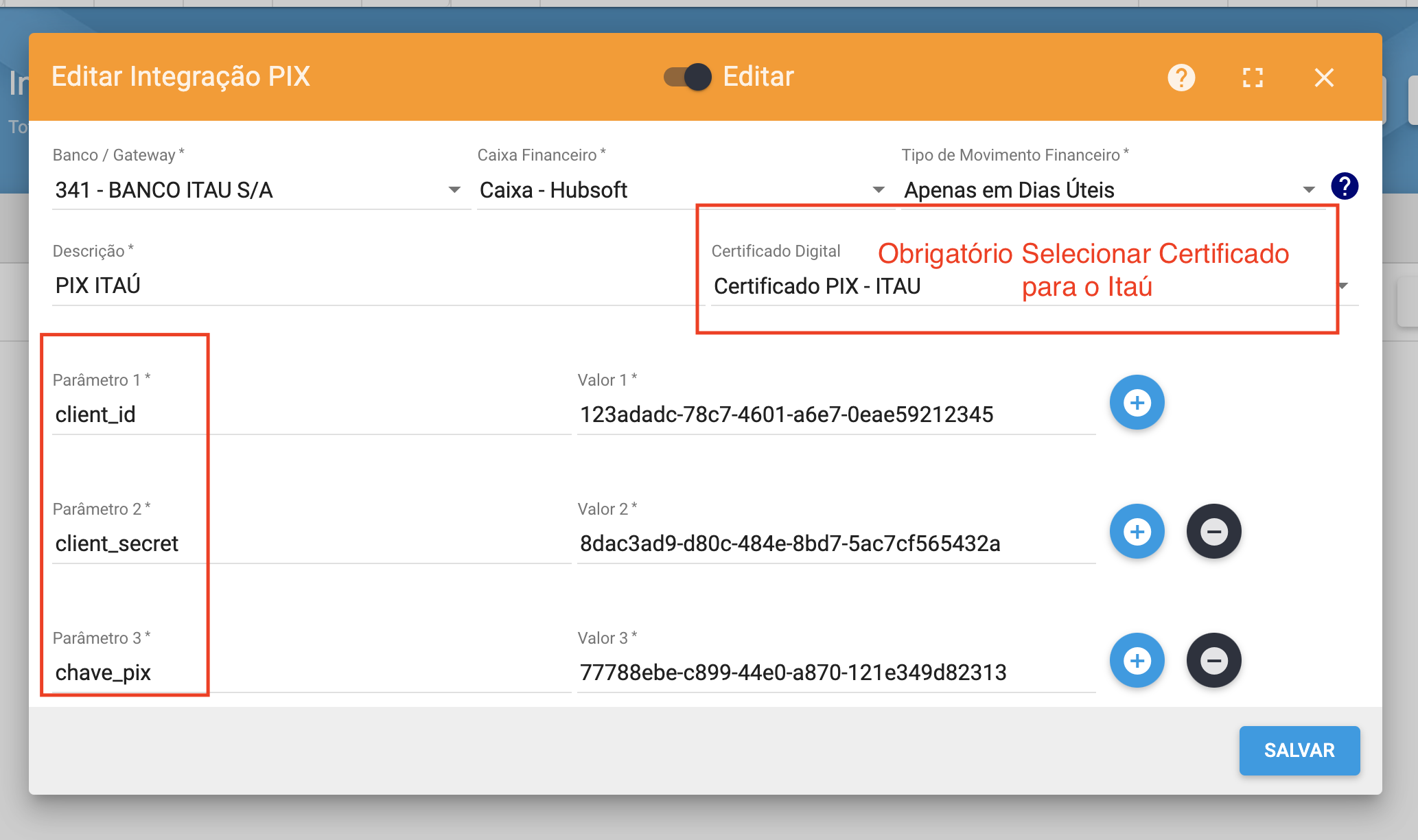Click the blue help circle beside Tipo de Movimento
The width and height of the screenshot is (1418, 840).
click(1345, 186)
